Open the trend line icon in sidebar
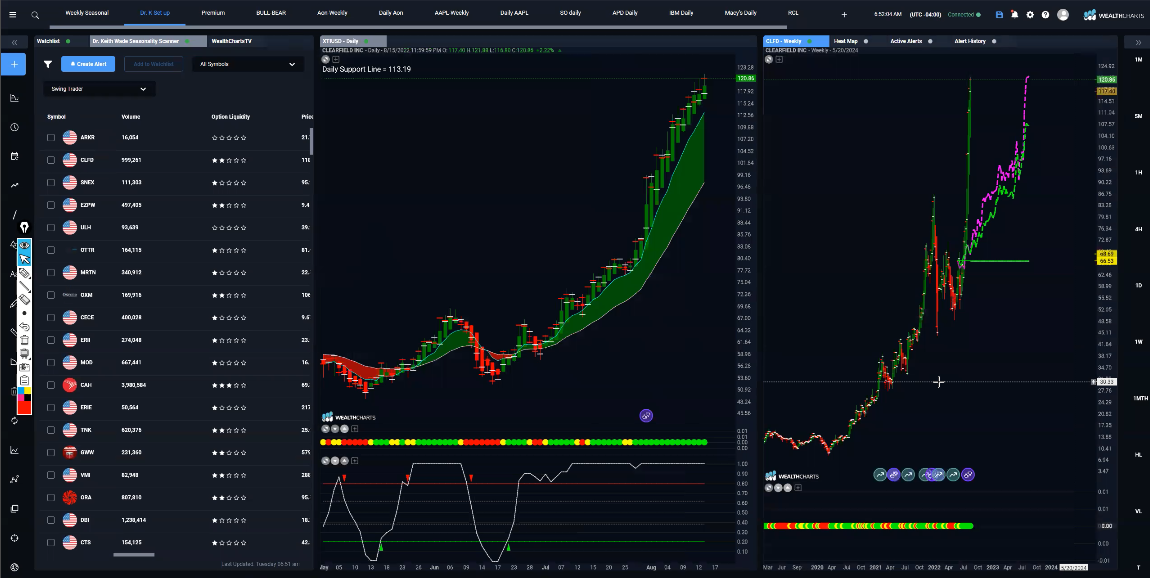Screen dimensions: 1150x578 coord(14,186)
